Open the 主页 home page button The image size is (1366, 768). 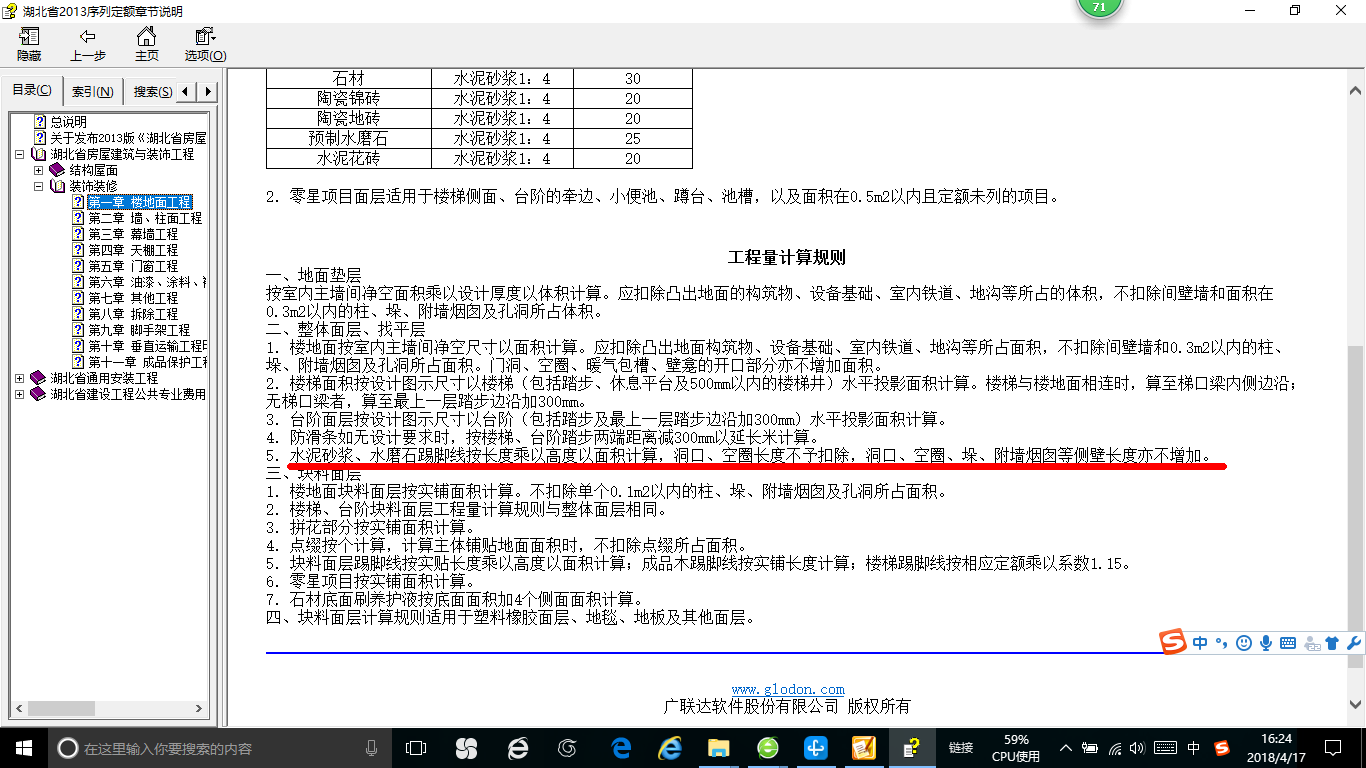tap(146, 45)
